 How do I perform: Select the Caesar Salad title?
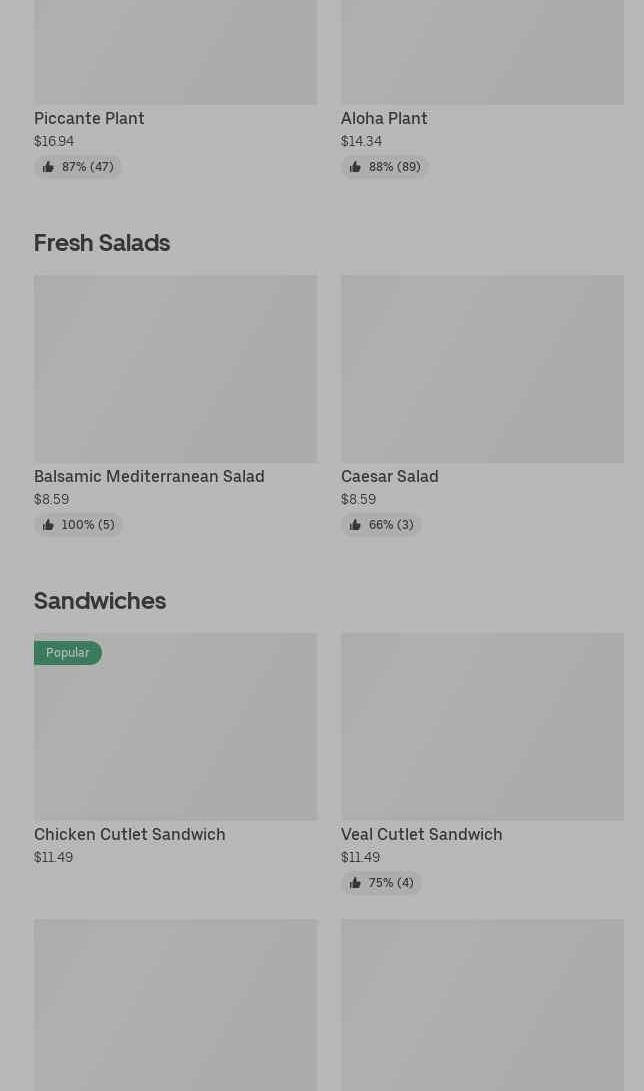click(389, 476)
